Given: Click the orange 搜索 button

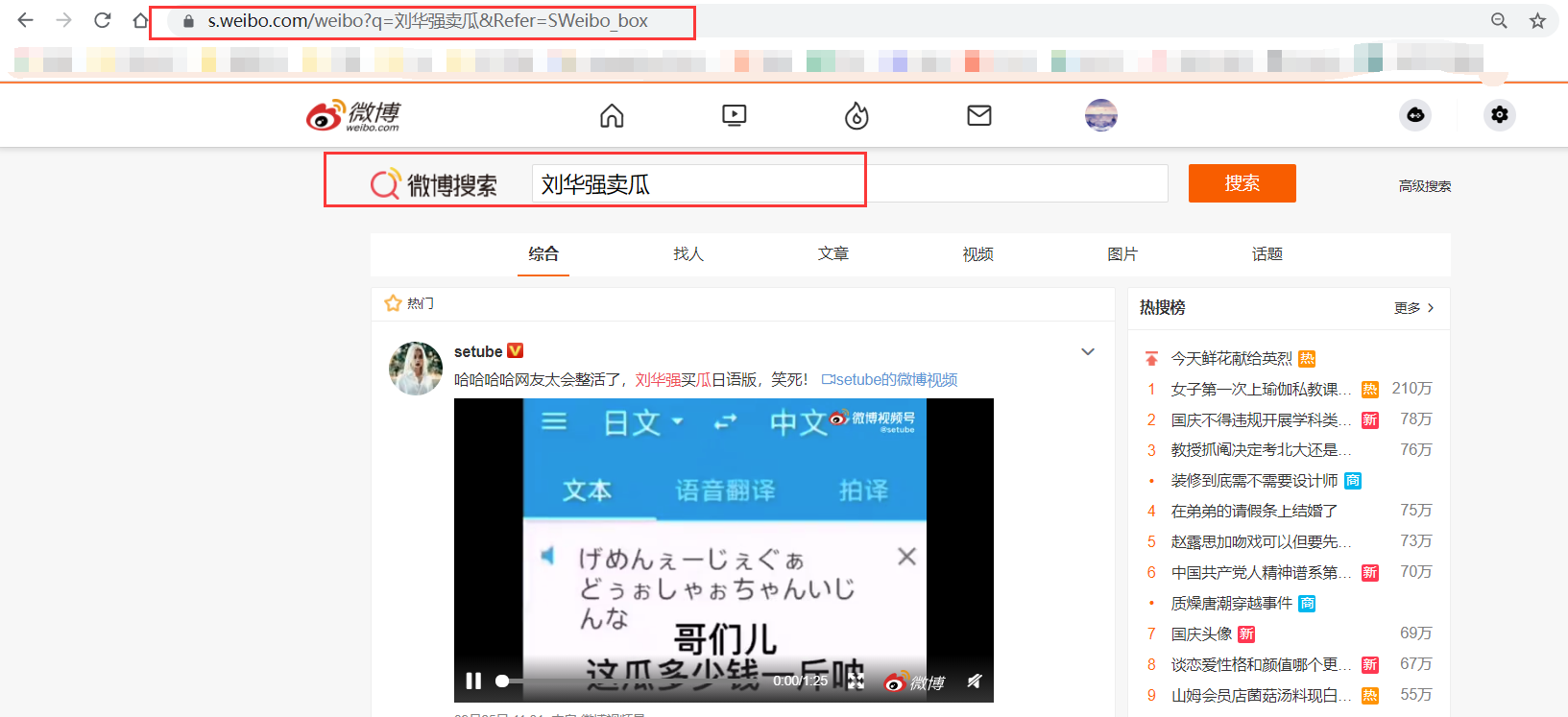Looking at the screenshot, I should click(x=1242, y=183).
